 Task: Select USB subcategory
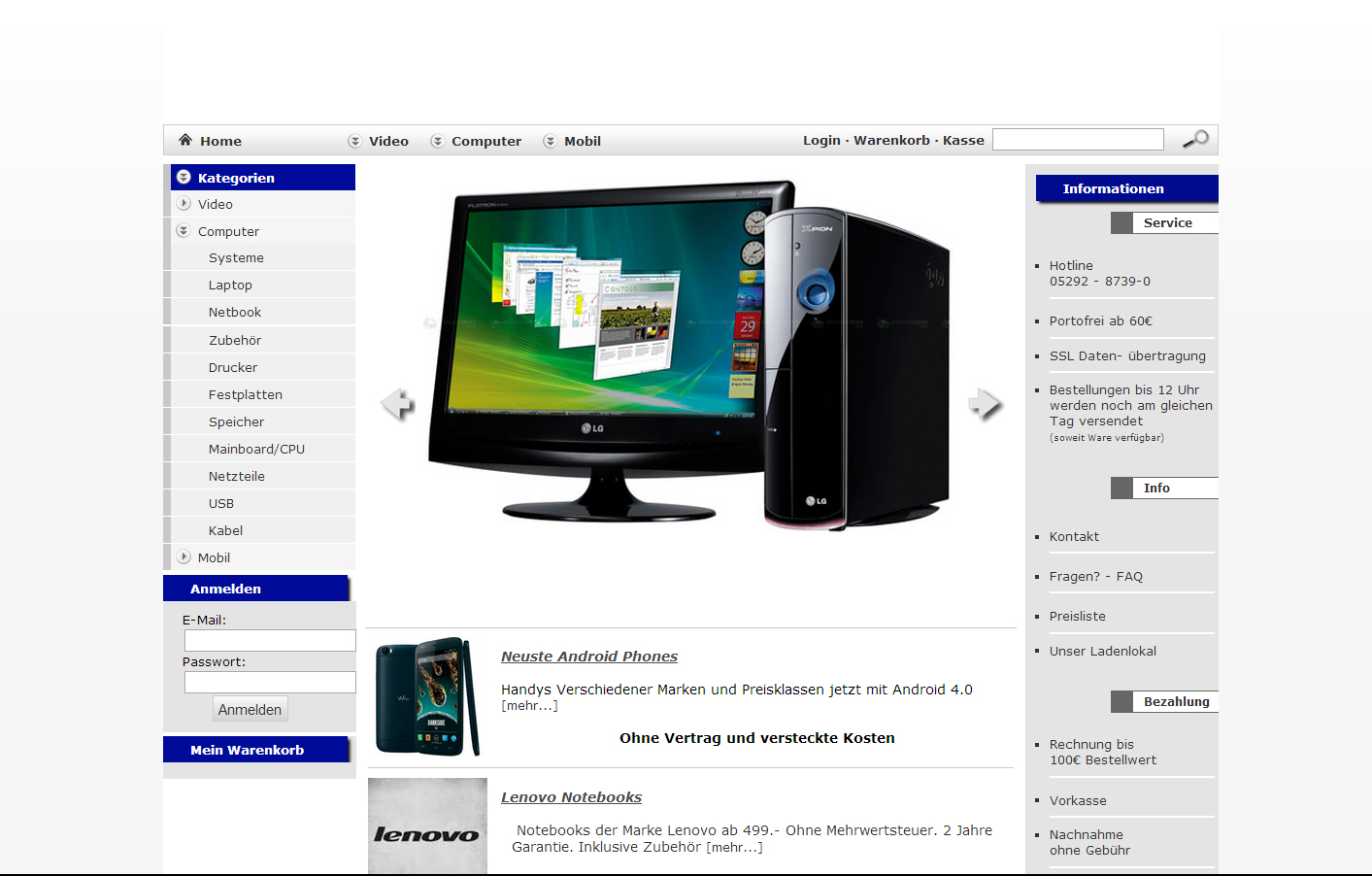pyautogui.click(x=221, y=503)
